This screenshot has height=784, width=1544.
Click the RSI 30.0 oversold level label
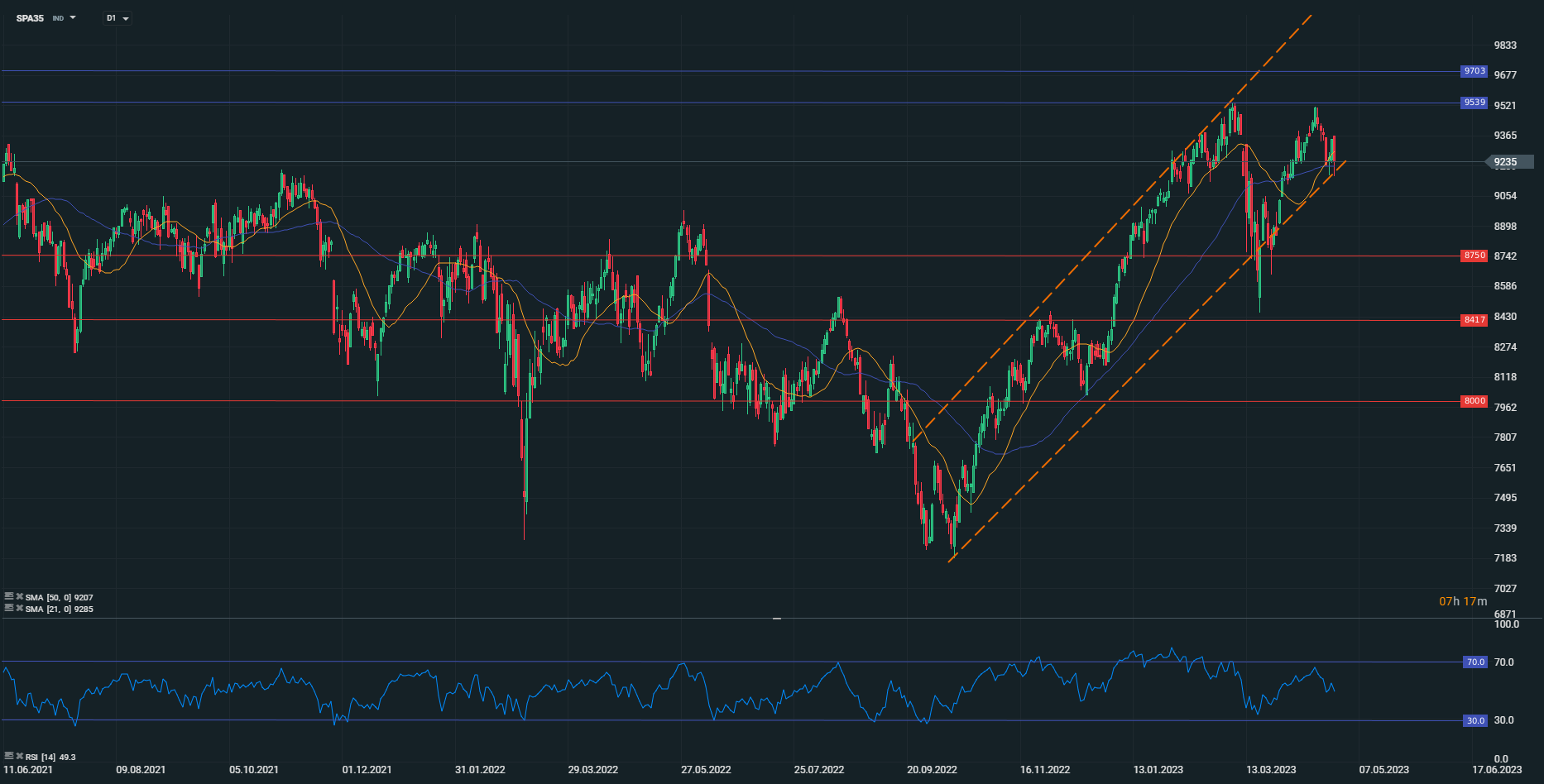click(x=1475, y=720)
